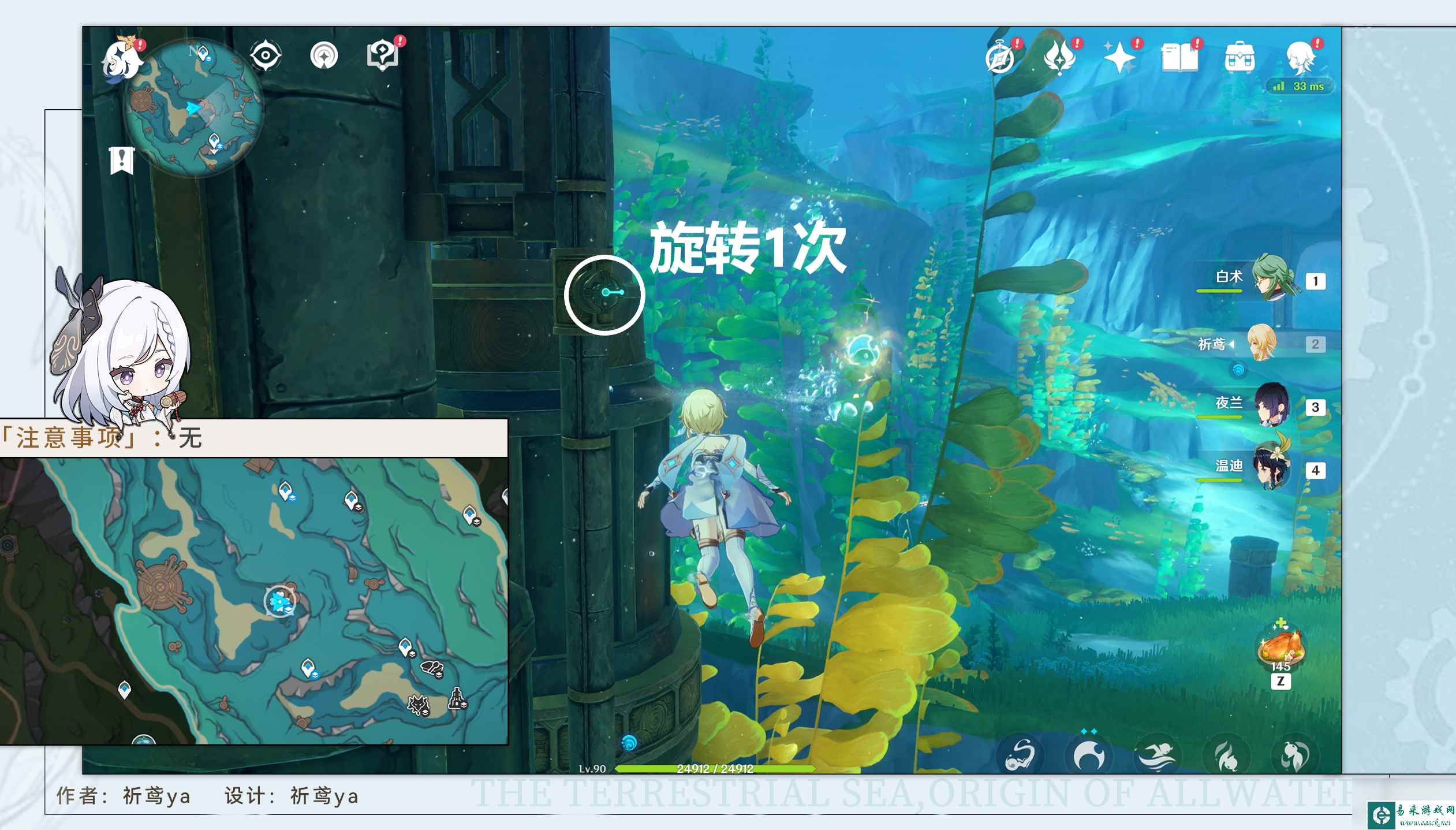Select the tower domain icon on inset map
The width and height of the screenshot is (1456, 830).
(x=457, y=698)
